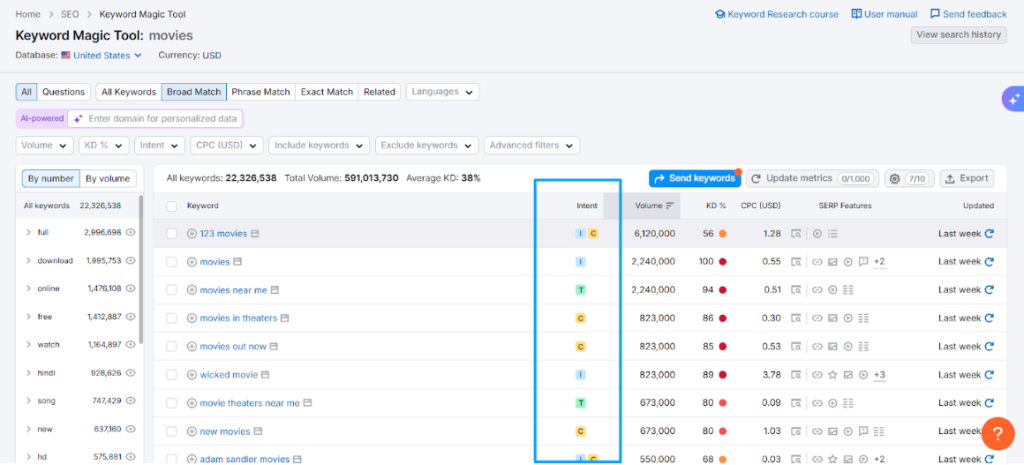View SERP for 'movies out now' keyword

point(274,346)
